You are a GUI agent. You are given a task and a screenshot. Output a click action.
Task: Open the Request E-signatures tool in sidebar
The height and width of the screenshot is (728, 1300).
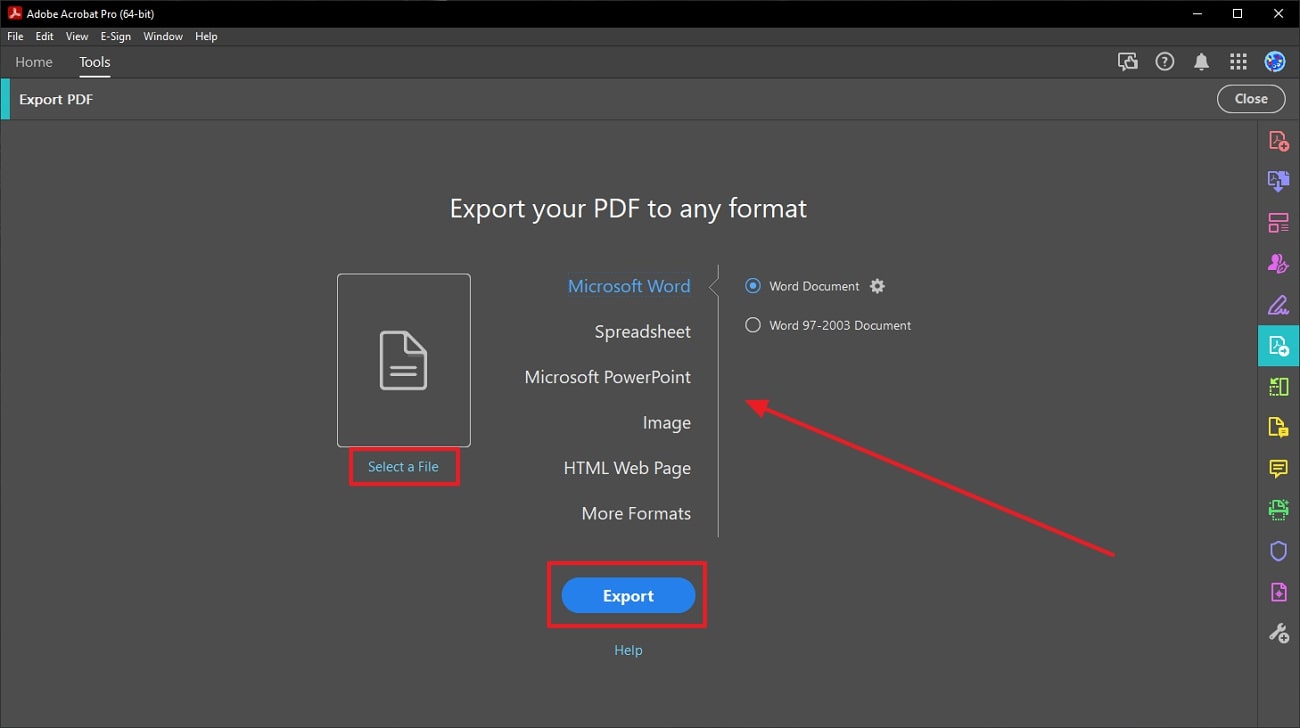point(1278,264)
